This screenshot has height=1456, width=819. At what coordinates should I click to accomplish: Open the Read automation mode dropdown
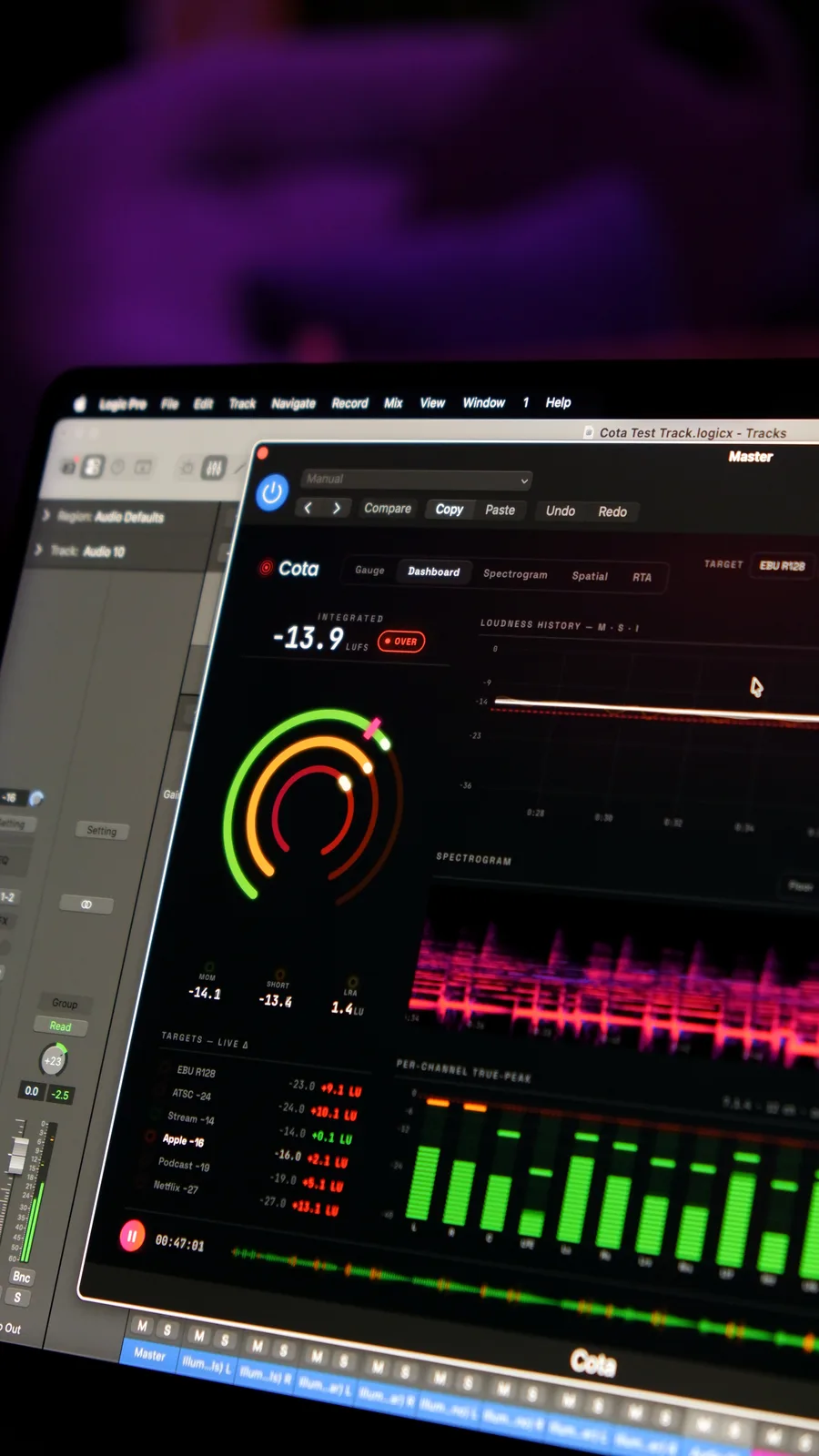click(x=61, y=1026)
